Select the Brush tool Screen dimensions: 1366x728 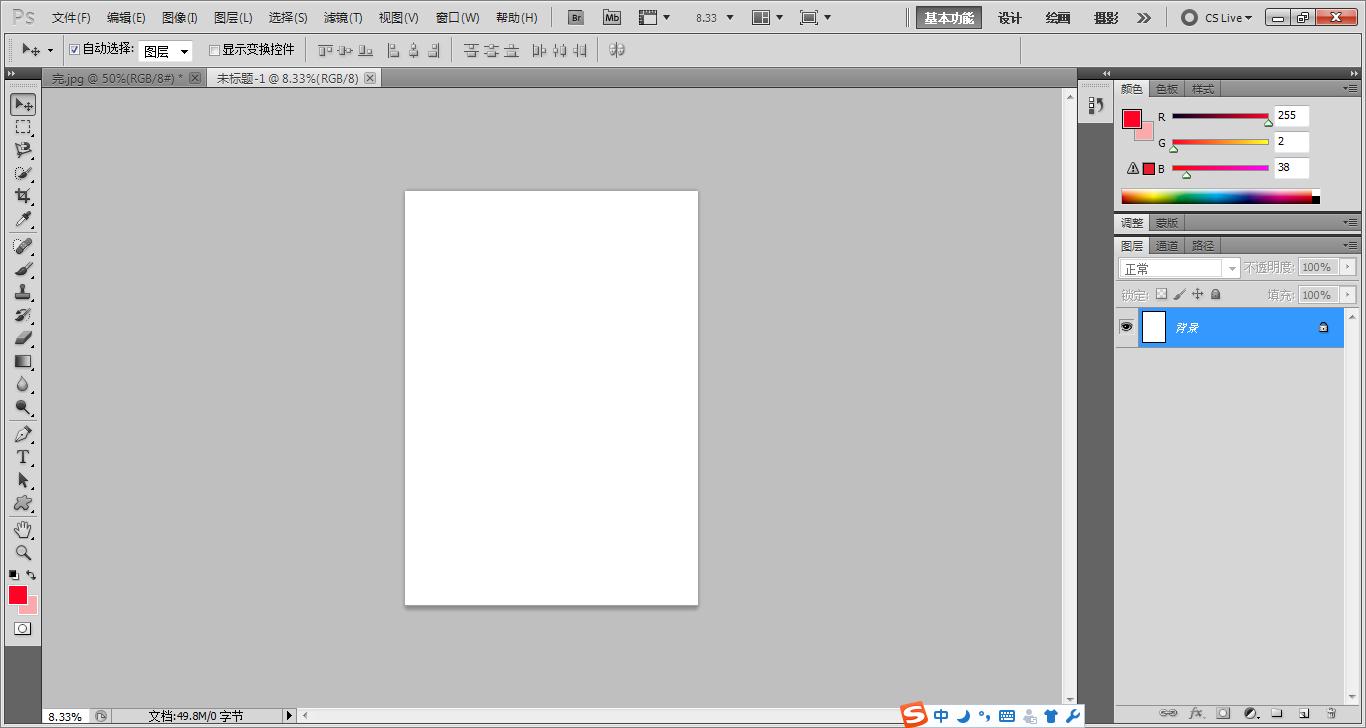point(23,269)
